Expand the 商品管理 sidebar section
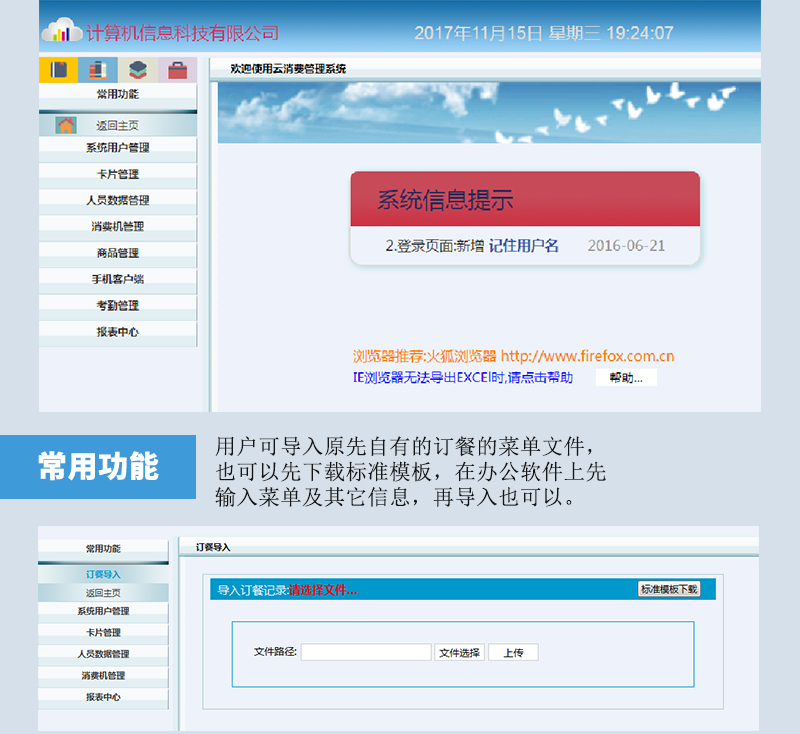The image size is (800, 734). point(117,253)
